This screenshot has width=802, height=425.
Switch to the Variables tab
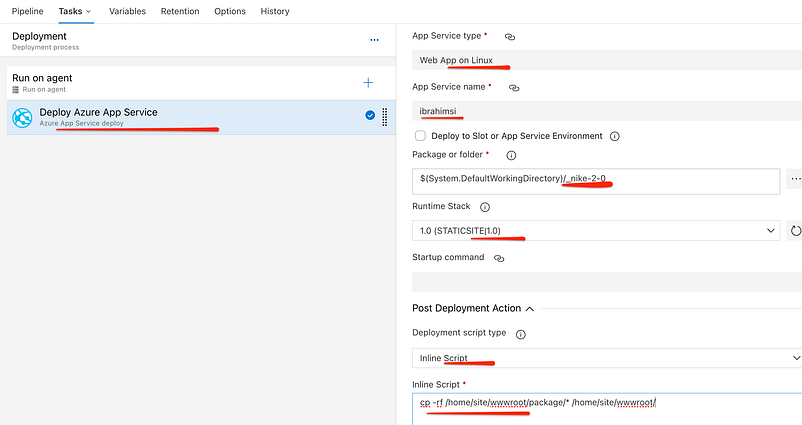[x=127, y=11]
